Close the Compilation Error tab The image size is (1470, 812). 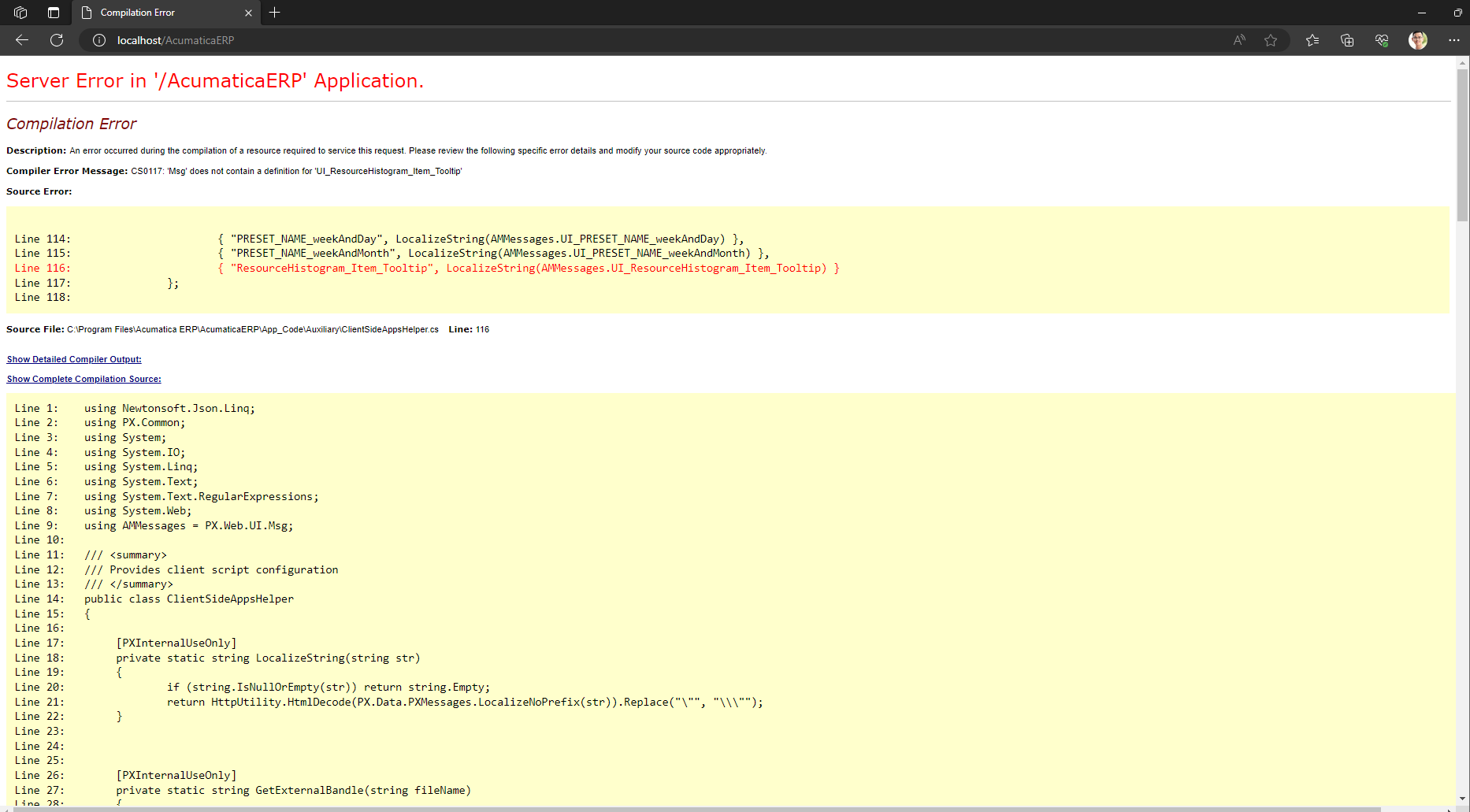pyautogui.click(x=248, y=13)
